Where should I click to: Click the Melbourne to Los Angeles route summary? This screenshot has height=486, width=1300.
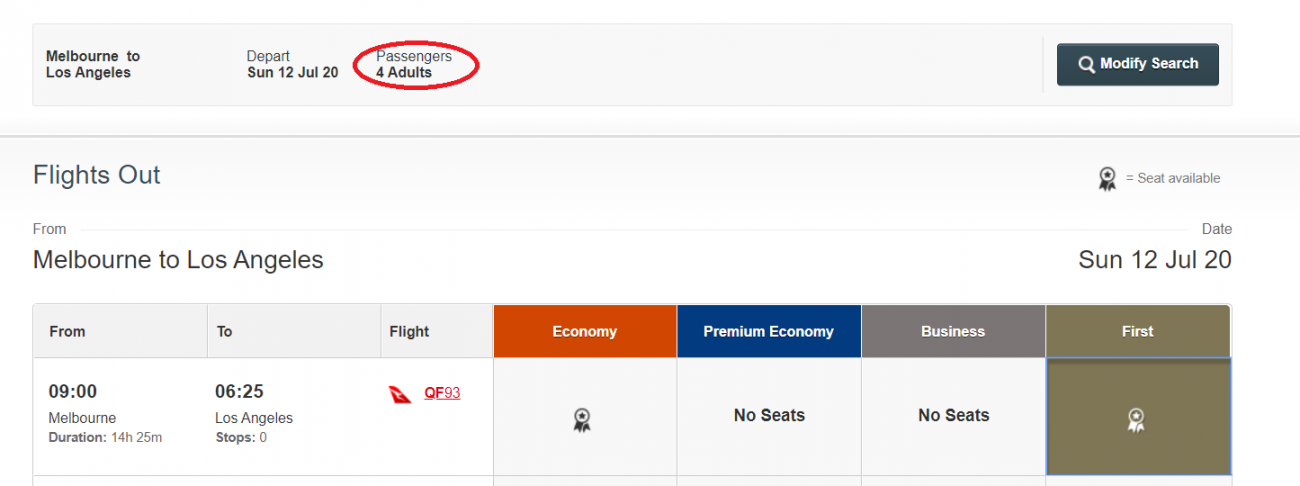[x=93, y=65]
